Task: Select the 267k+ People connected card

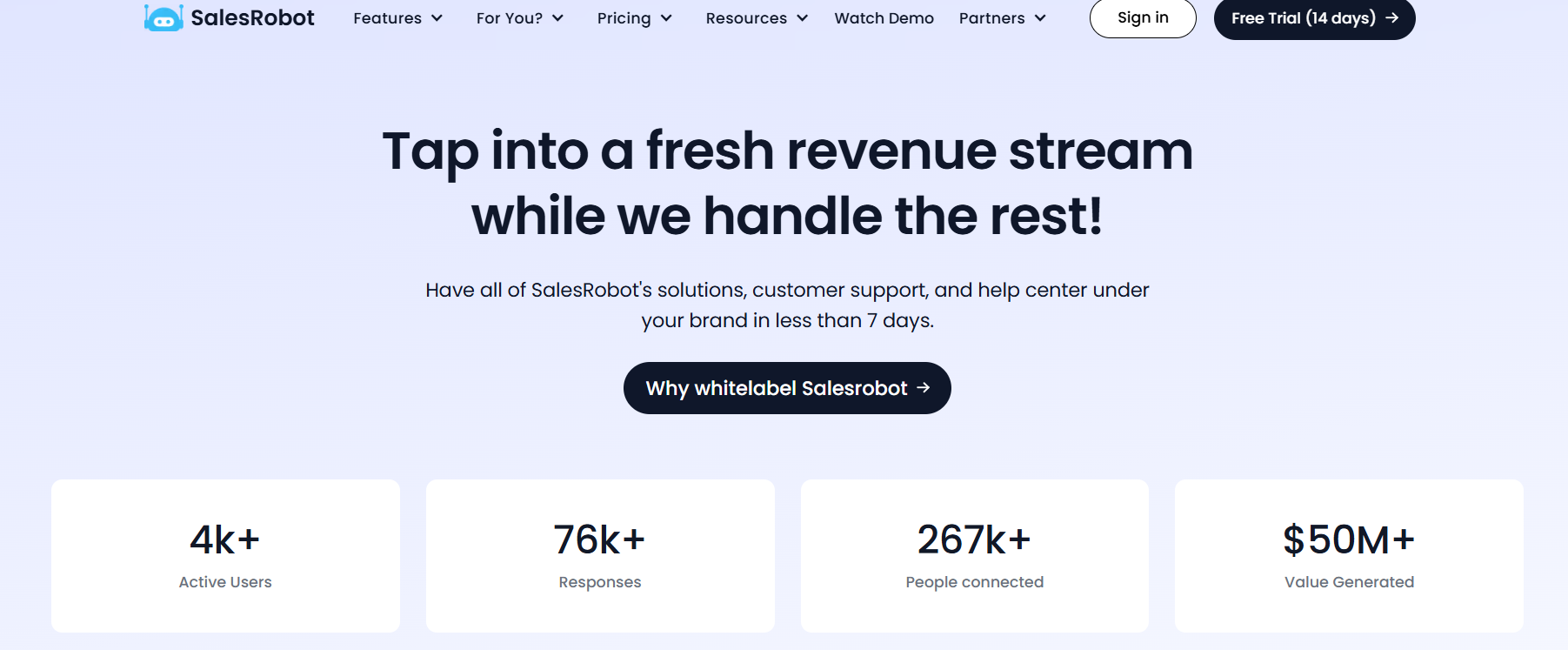Action: coord(974,555)
